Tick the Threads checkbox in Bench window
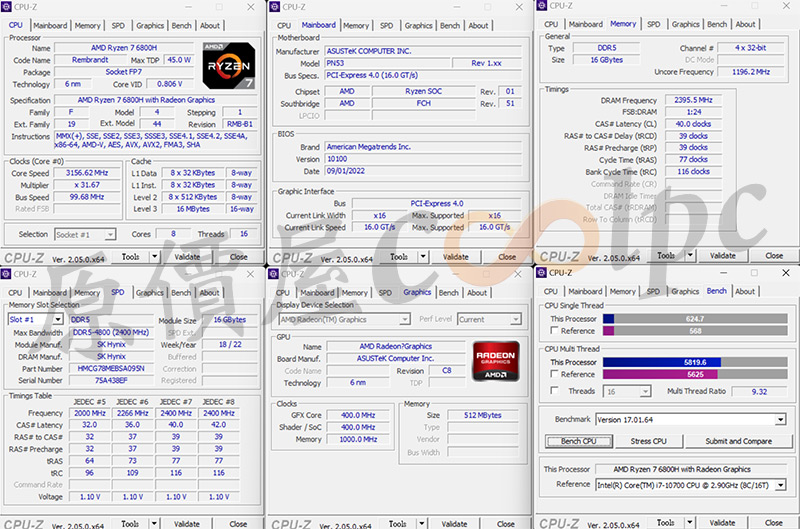The height and width of the screenshot is (529, 800). pos(554,391)
